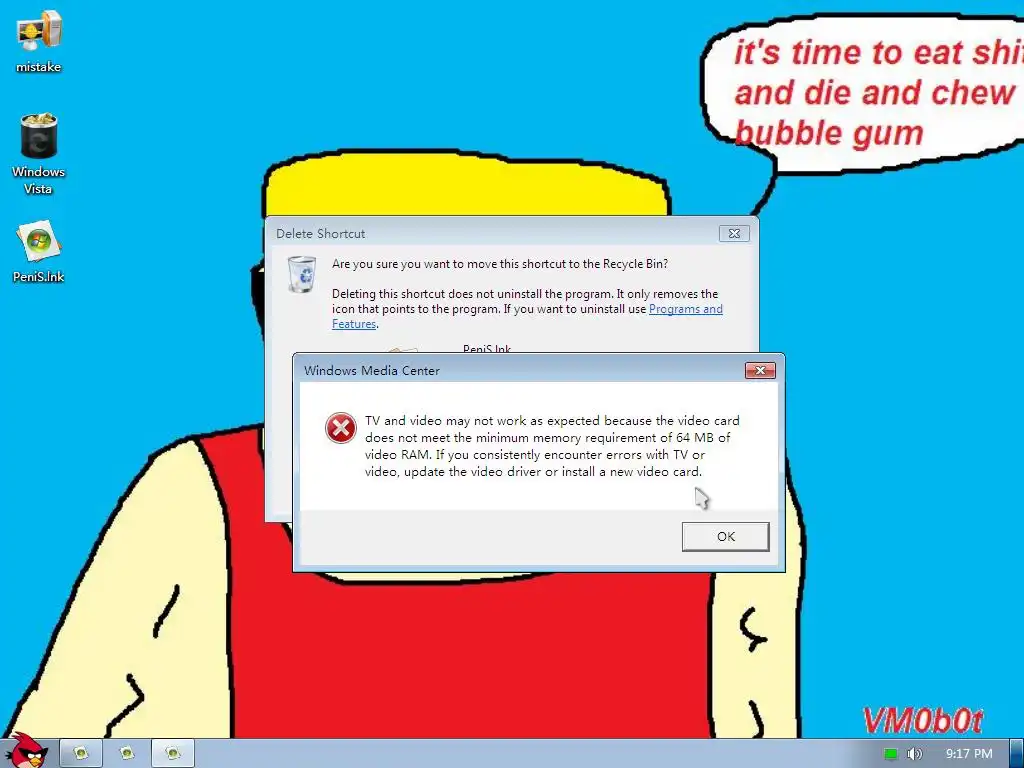This screenshot has height=768, width=1024.
Task: Click recycle bin icon in Delete Shortcut dialog
Action: 302,274
